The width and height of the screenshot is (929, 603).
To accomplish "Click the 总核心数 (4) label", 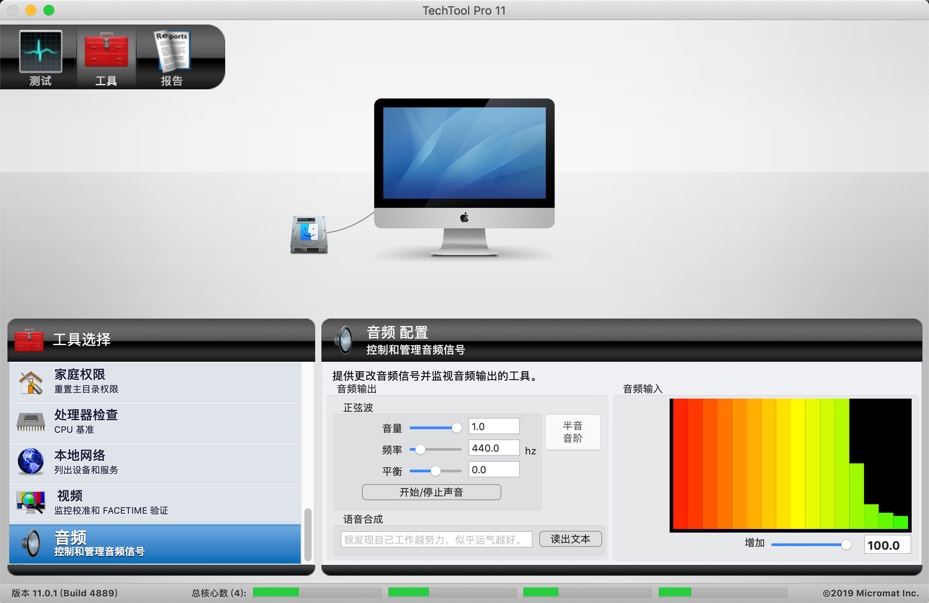I will 219,593.
